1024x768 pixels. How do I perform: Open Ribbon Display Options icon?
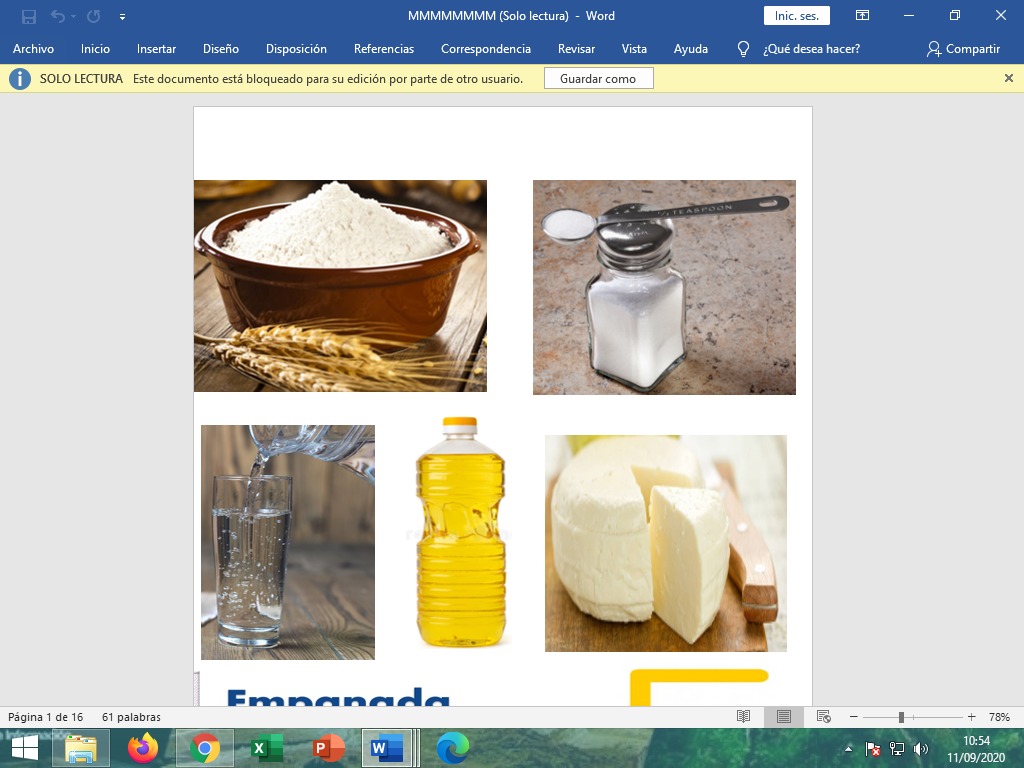coord(862,16)
